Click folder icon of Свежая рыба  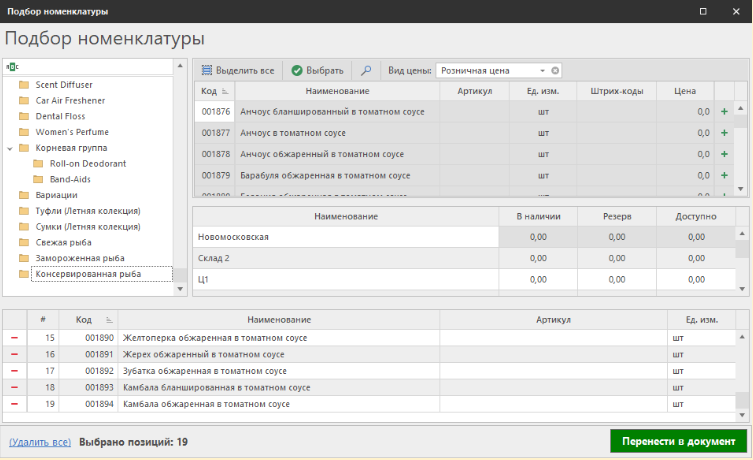click(x=24, y=242)
